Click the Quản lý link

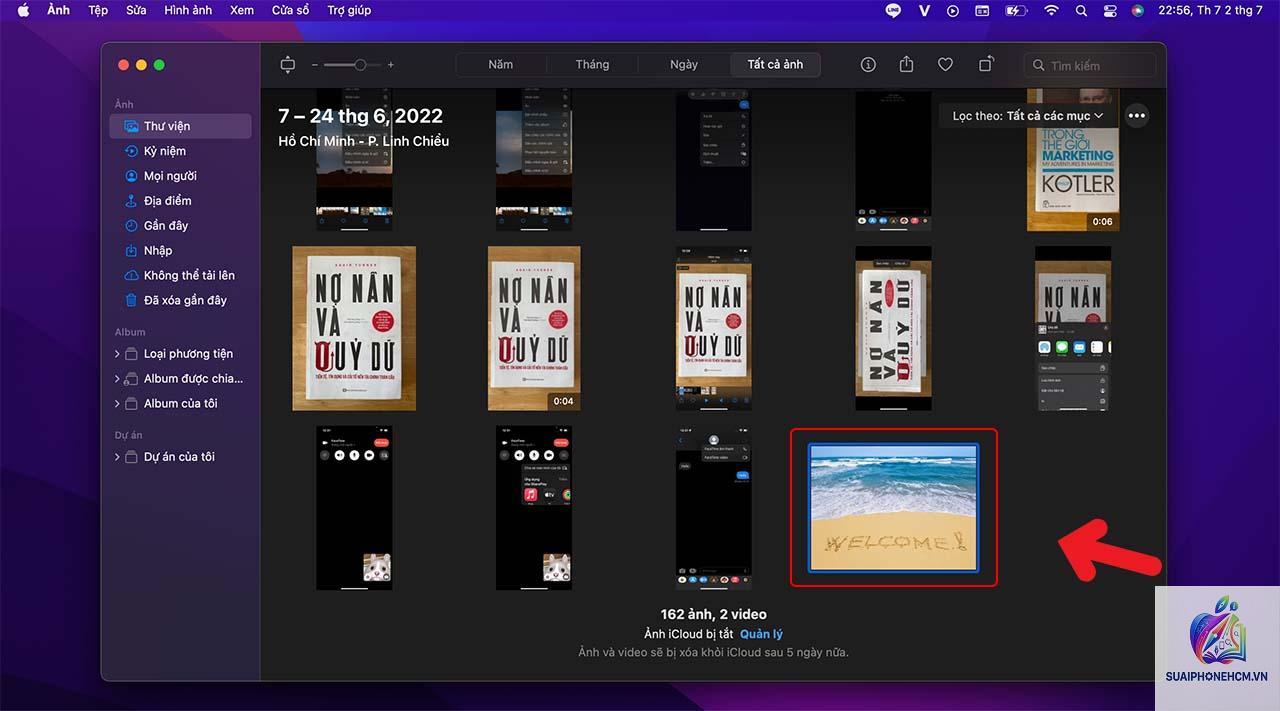[x=762, y=634]
